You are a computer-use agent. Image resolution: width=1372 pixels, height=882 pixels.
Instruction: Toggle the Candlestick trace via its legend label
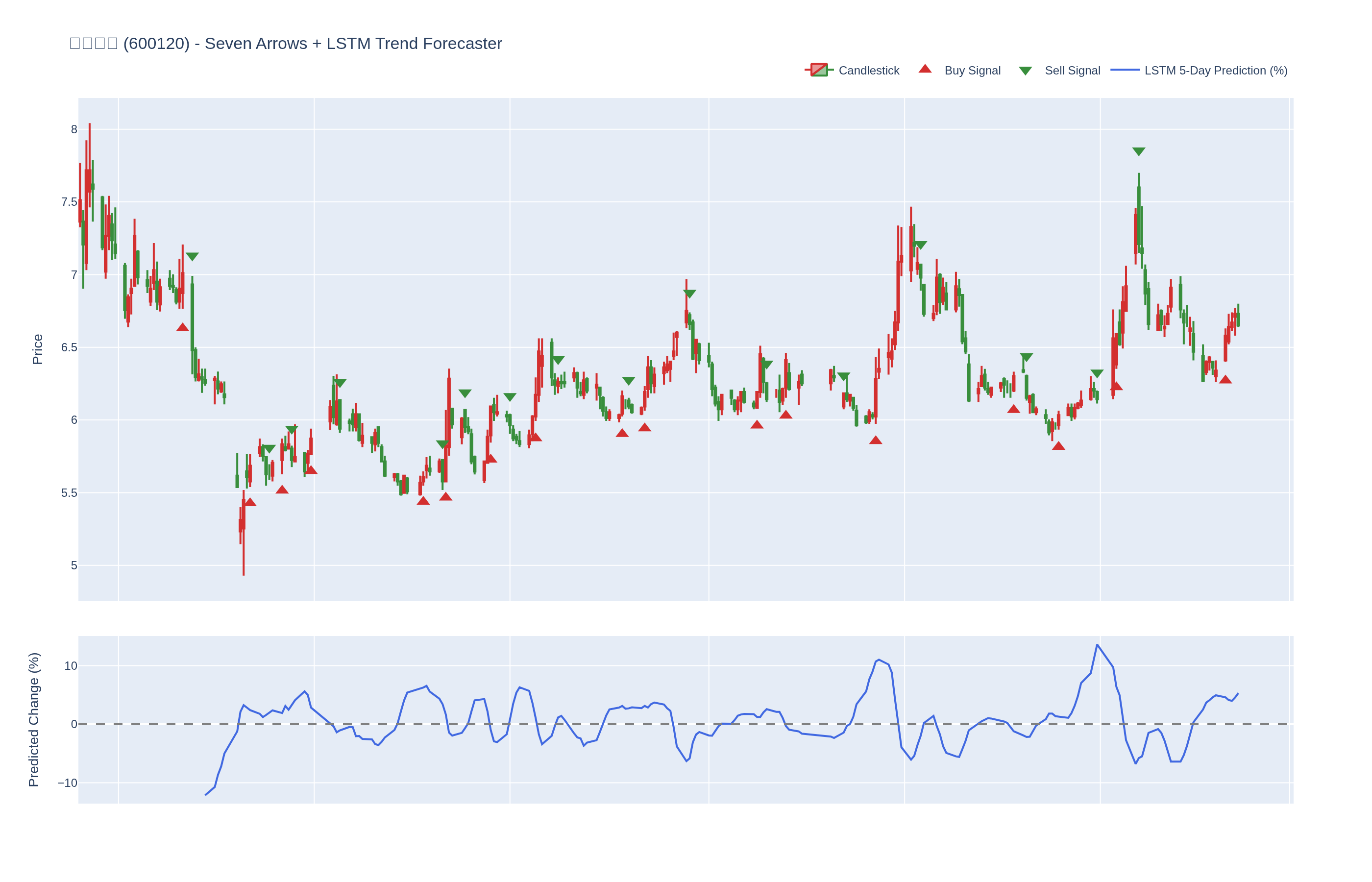pyautogui.click(x=869, y=71)
